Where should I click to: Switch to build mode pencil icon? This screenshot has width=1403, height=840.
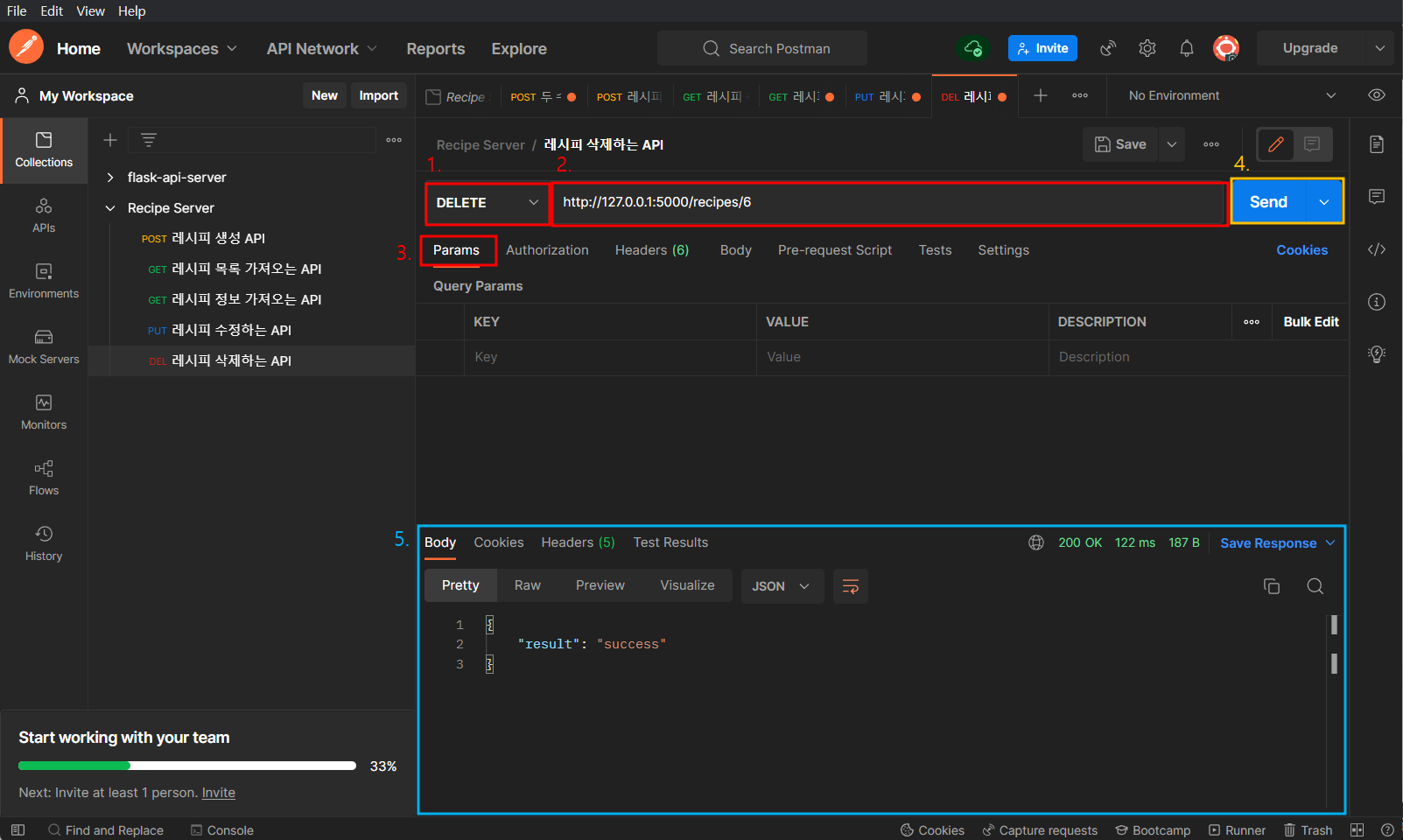click(1276, 144)
